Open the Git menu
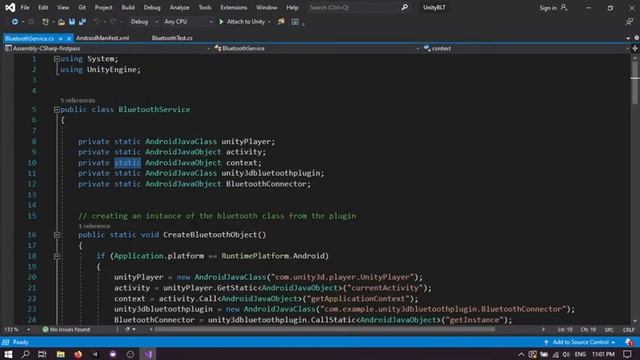Viewport: 640px width, 360px height. 82,7
